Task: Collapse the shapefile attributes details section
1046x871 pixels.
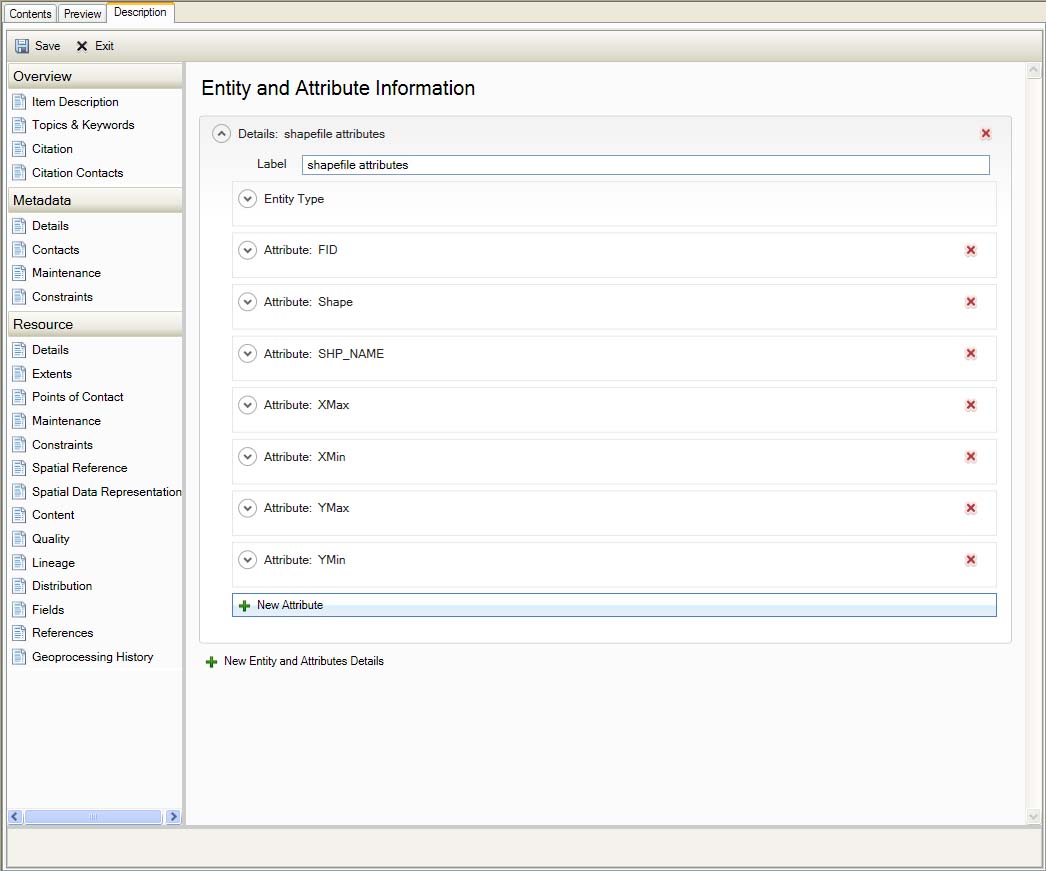Action: click(x=222, y=134)
